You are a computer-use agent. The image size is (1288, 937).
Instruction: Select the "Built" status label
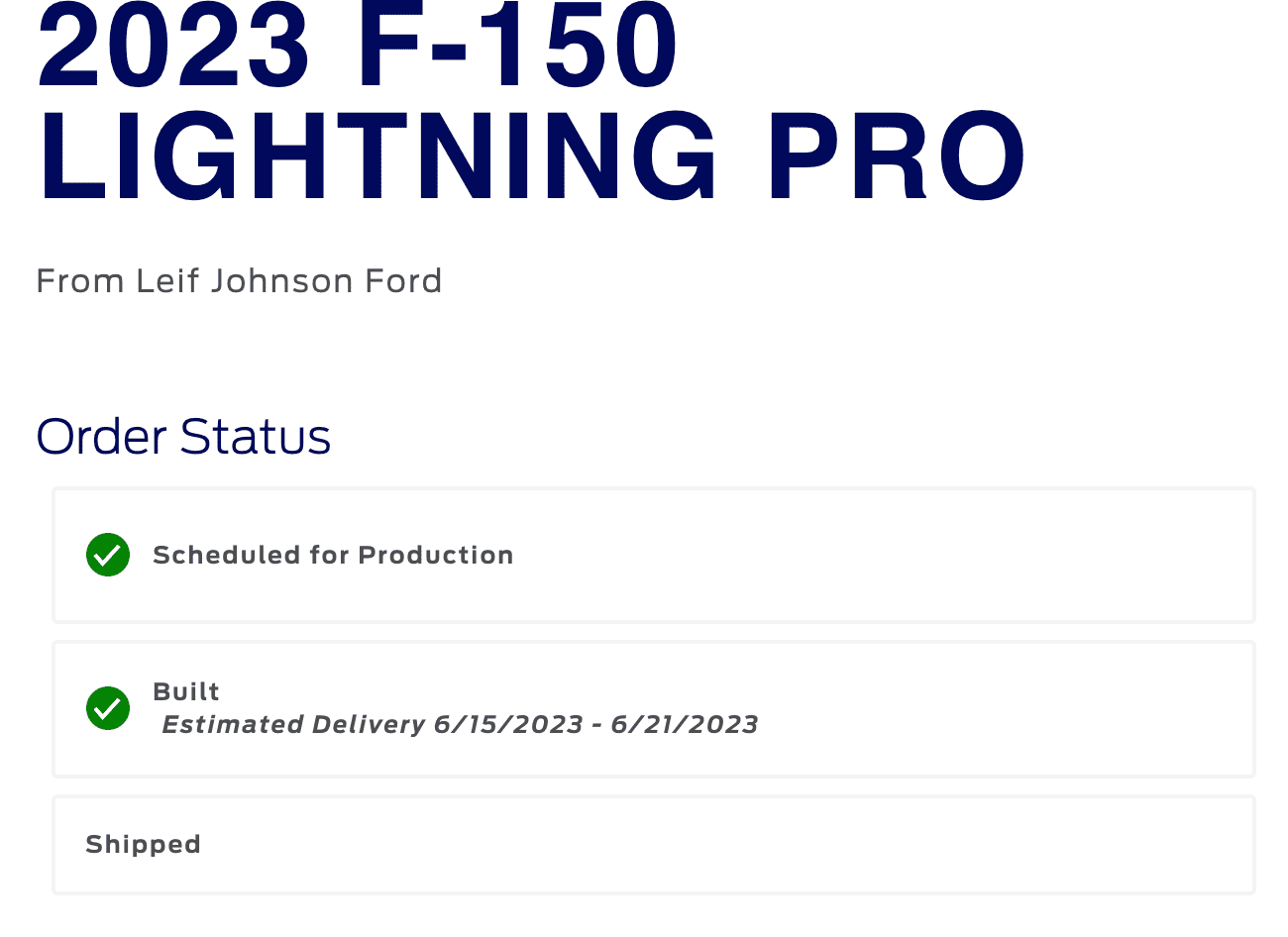(x=186, y=691)
